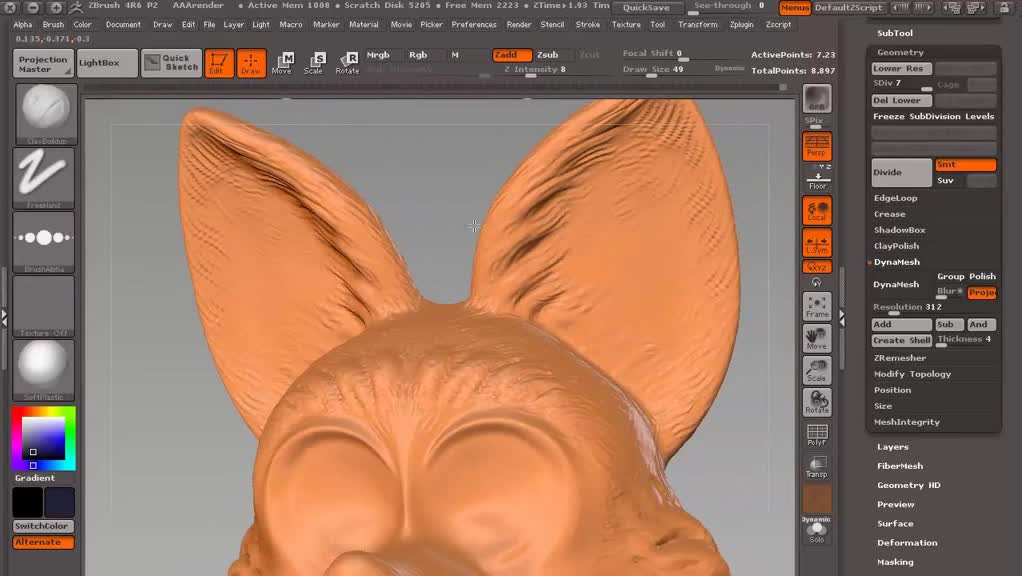Click the QuickSave button
Image resolution: width=1022 pixels, height=576 pixels.
[647, 8]
